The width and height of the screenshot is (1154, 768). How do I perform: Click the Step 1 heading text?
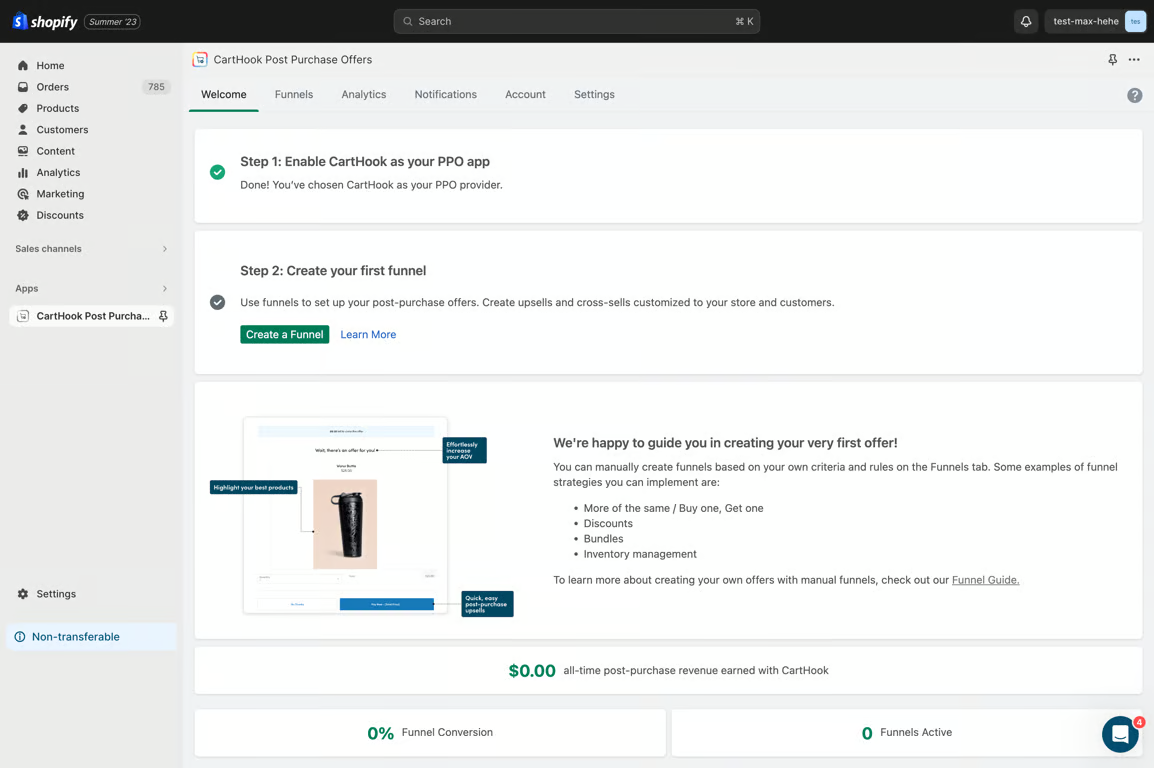pos(364,162)
